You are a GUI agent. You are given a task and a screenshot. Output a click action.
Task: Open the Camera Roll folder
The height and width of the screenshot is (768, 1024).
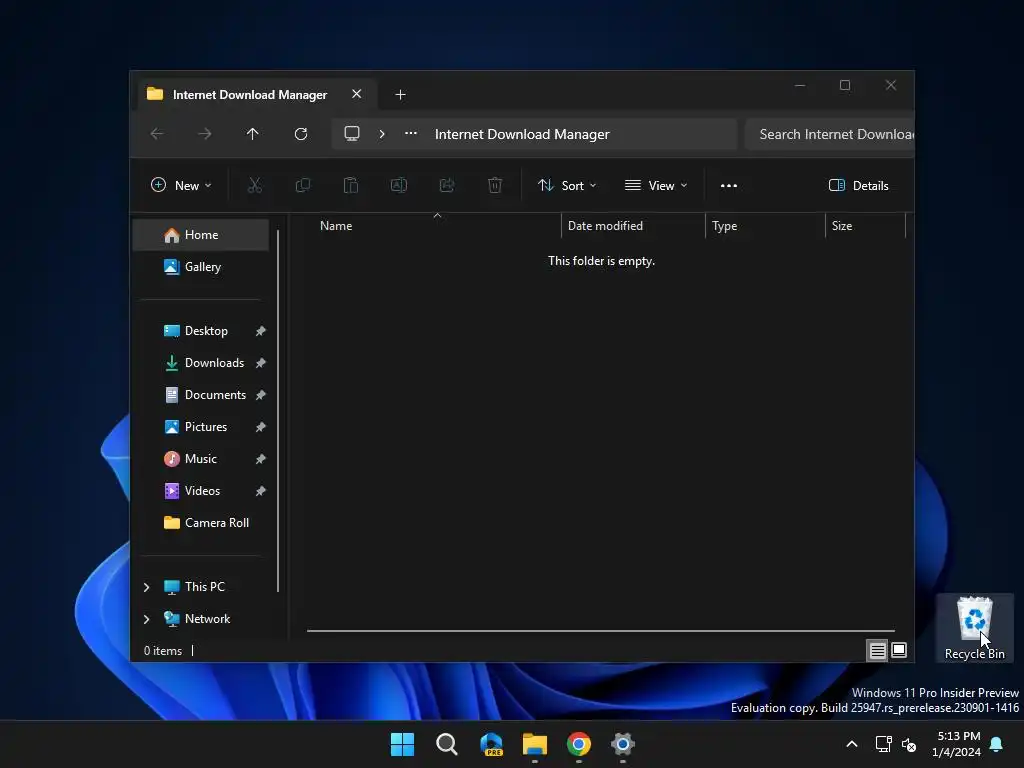coord(200,523)
